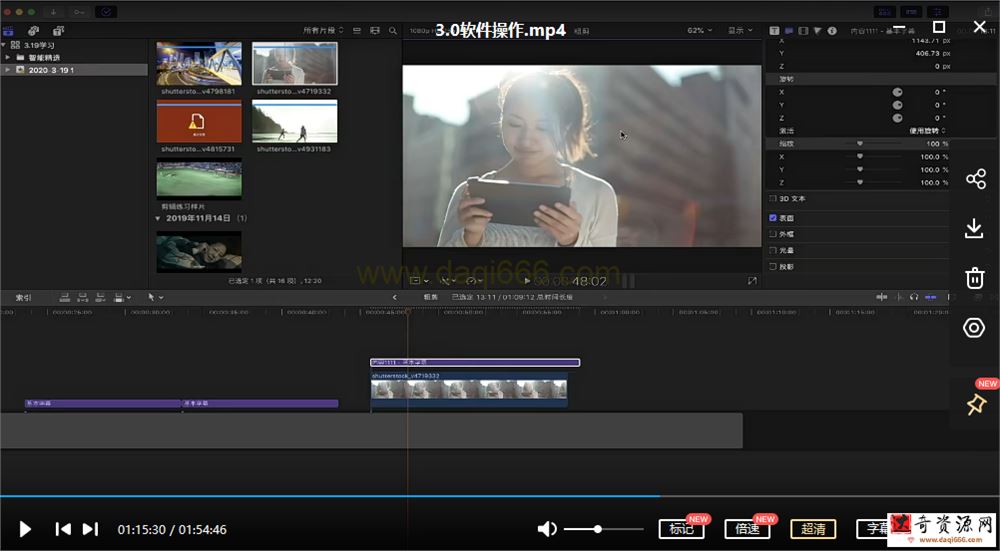
Task: Adjust the player volume slider
Action: [603, 529]
